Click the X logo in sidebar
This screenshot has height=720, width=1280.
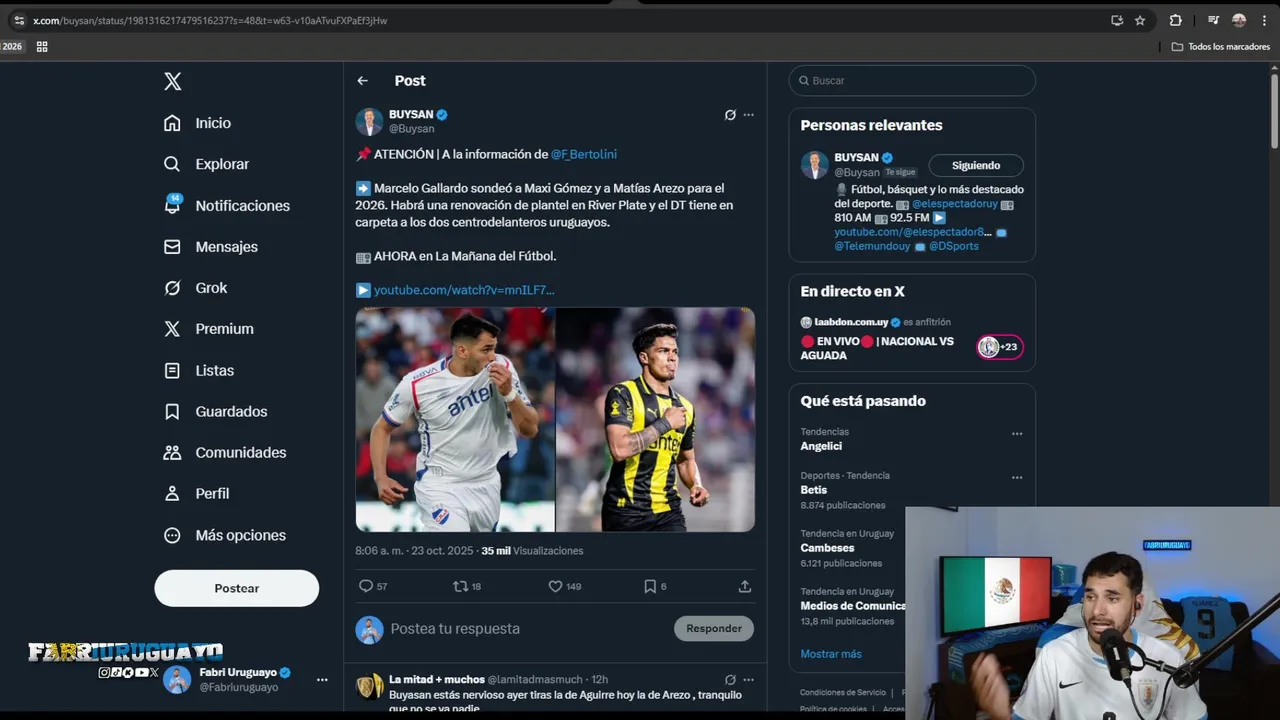pos(173,82)
